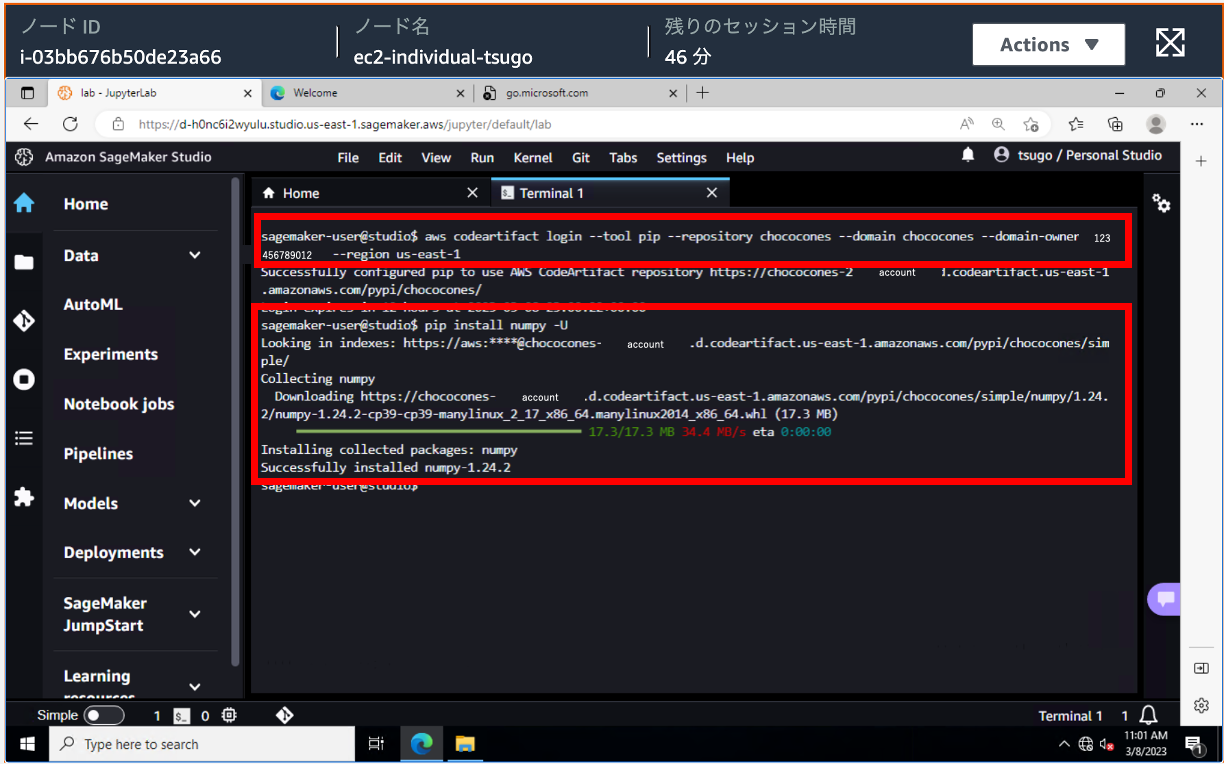Open the Actions dropdown menu
Viewport: 1224px width, 764px height.
(1048, 44)
